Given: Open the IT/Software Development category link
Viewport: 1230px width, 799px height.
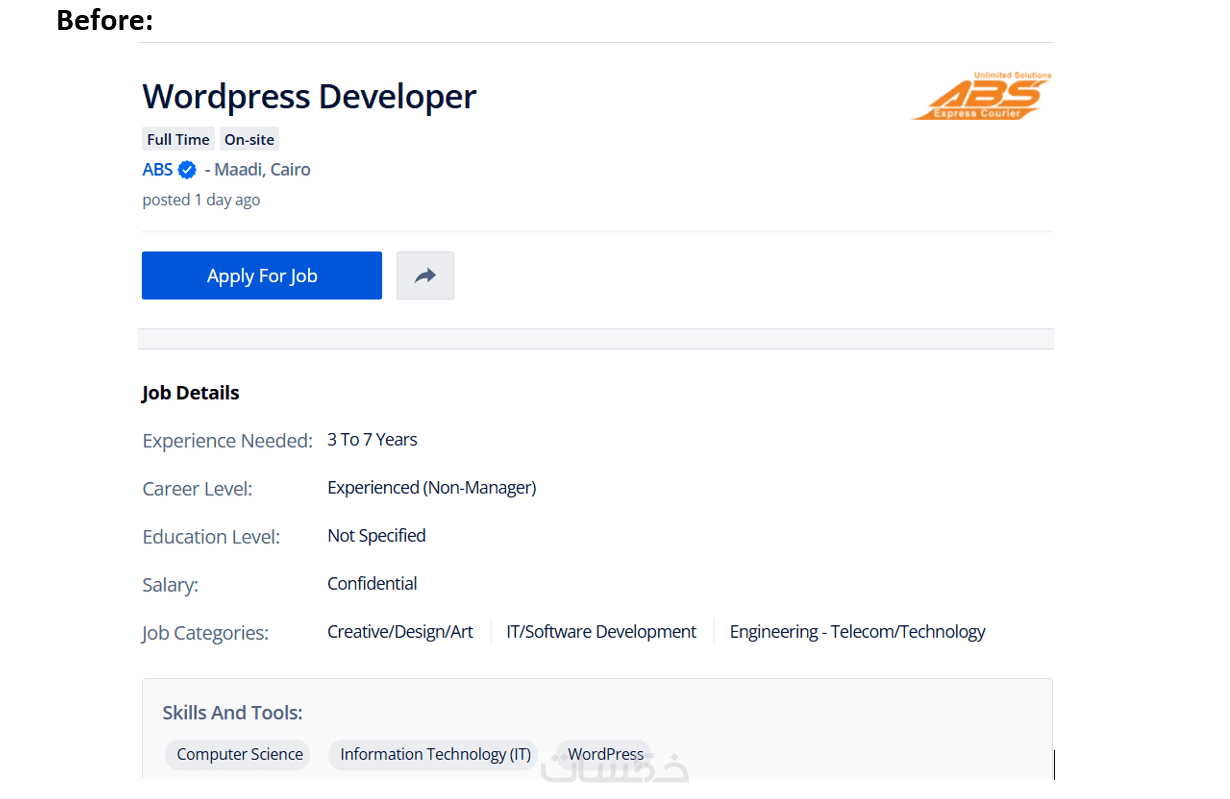Looking at the screenshot, I should [601, 631].
